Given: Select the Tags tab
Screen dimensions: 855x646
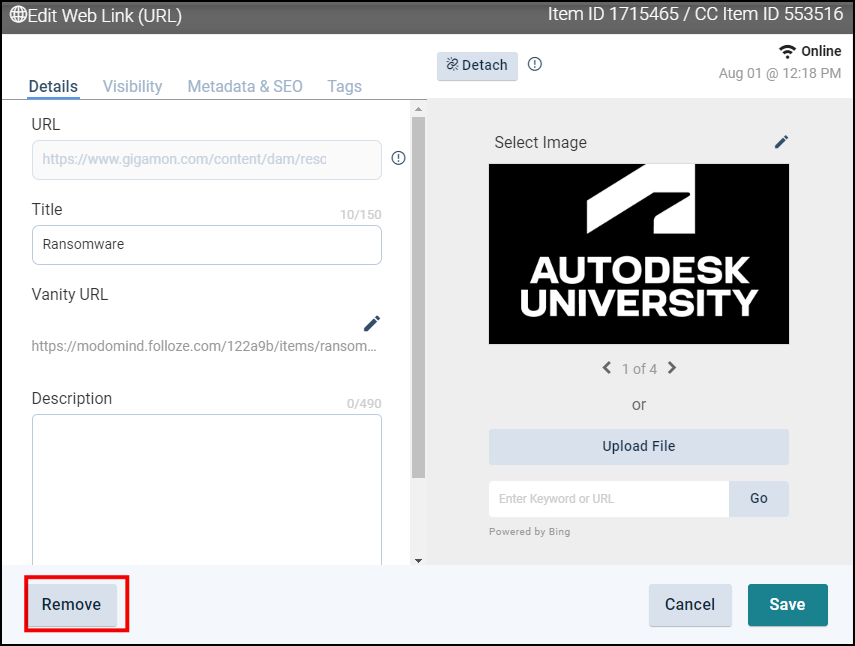Looking at the screenshot, I should (x=344, y=86).
